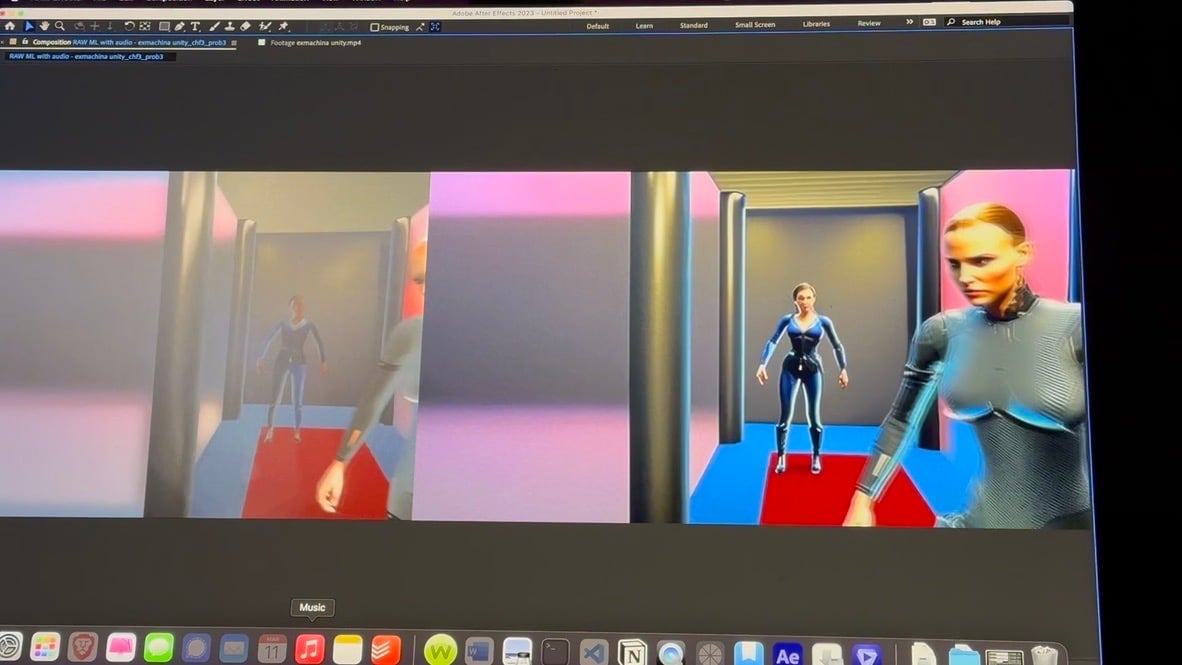Expand hidden workspaces with the chevron
The image size is (1182, 665).
click(x=908, y=21)
